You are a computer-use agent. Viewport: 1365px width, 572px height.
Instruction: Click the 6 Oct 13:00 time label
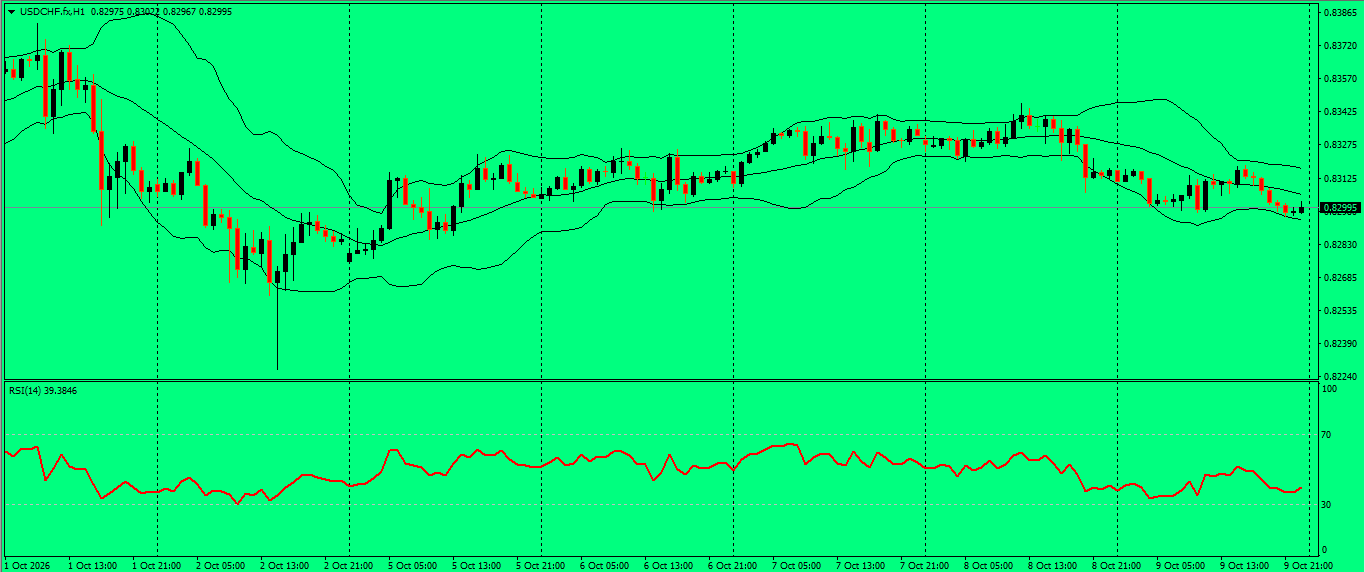(x=668, y=565)
